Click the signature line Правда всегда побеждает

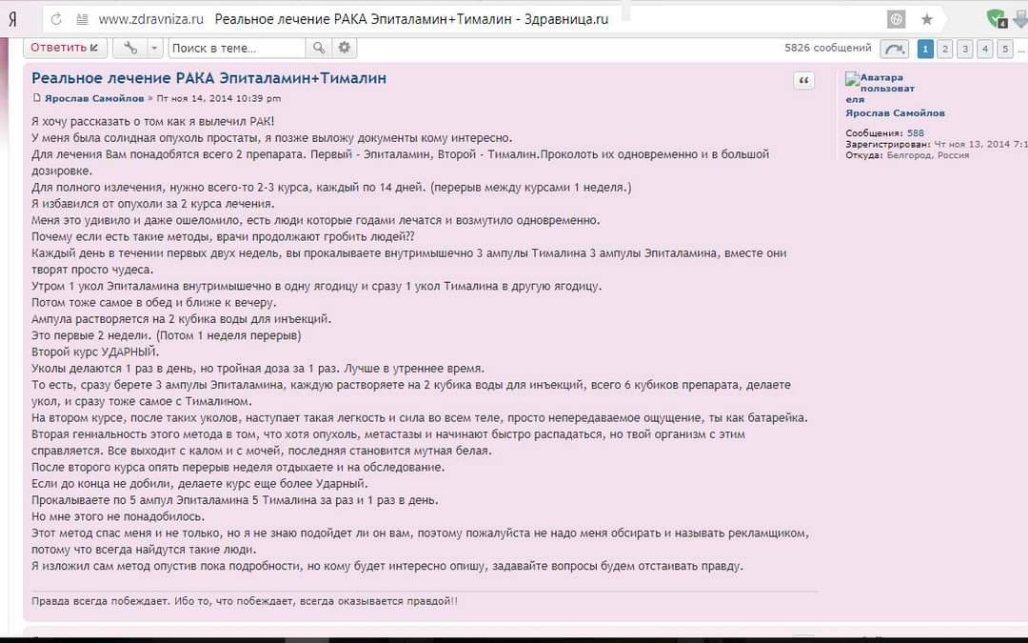pos(245,601)
